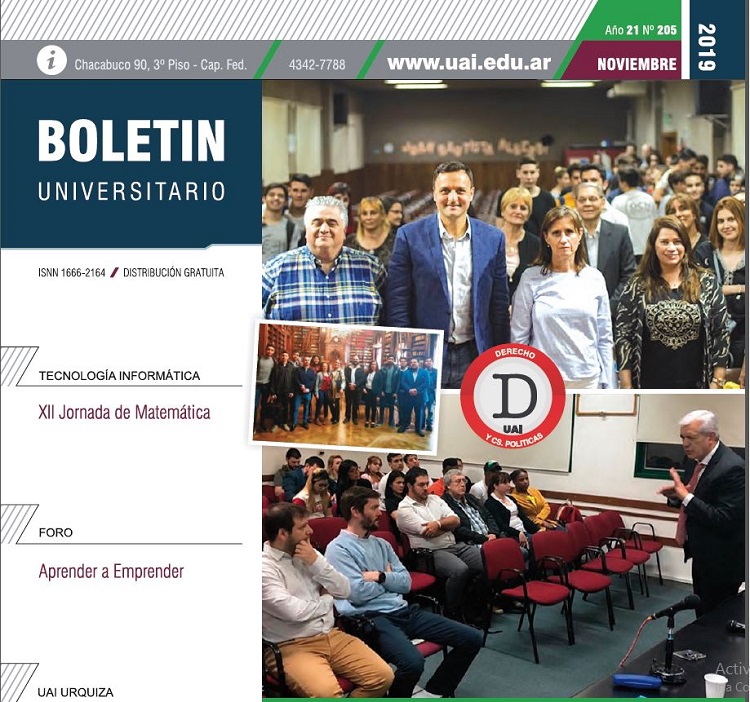The width and height of the screenshot is (750, 702).
Task: Click the striped icon beside Foro
Action: (18, 524)
